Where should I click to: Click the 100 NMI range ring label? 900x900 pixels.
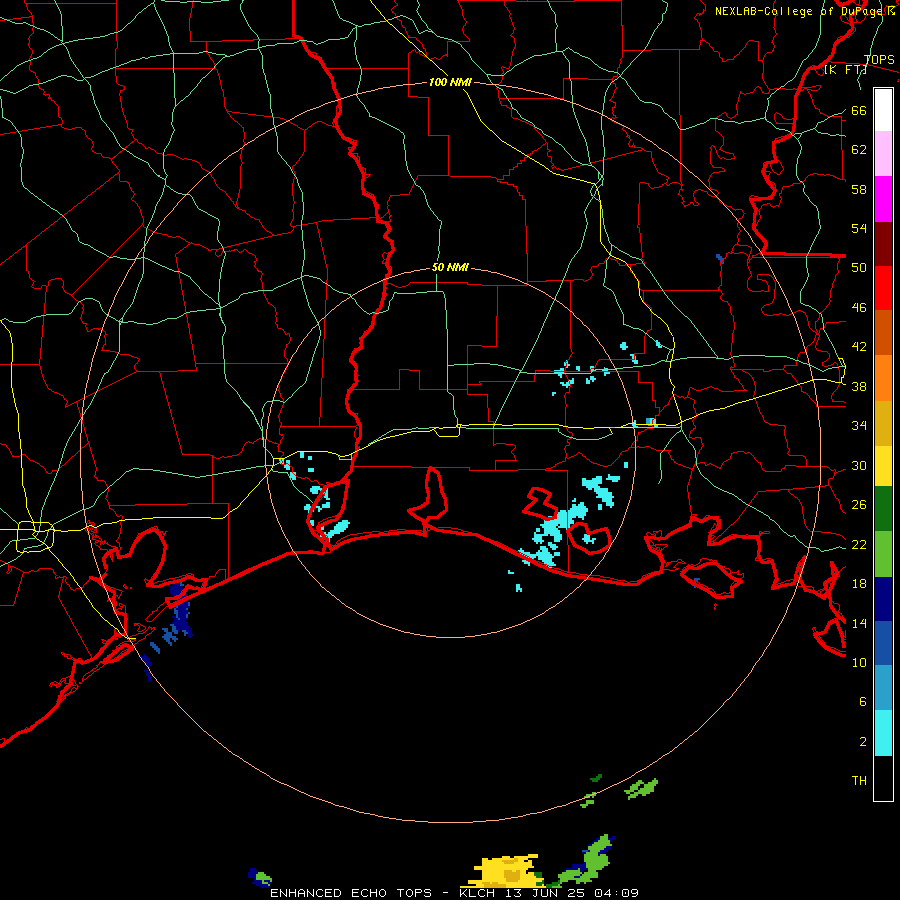[x=450, y=82]
